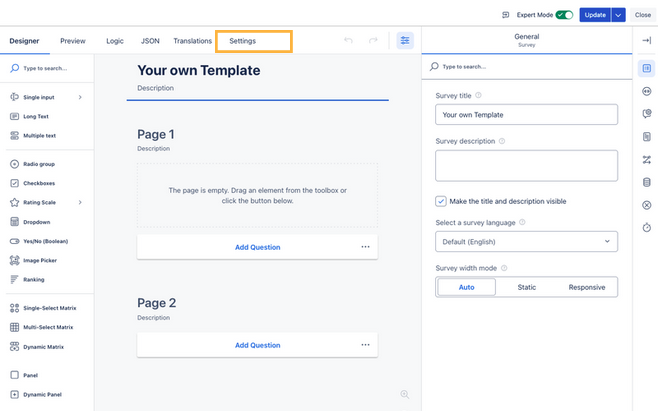
Task: Open the timer/quiz settings icon
Action: 646,228
